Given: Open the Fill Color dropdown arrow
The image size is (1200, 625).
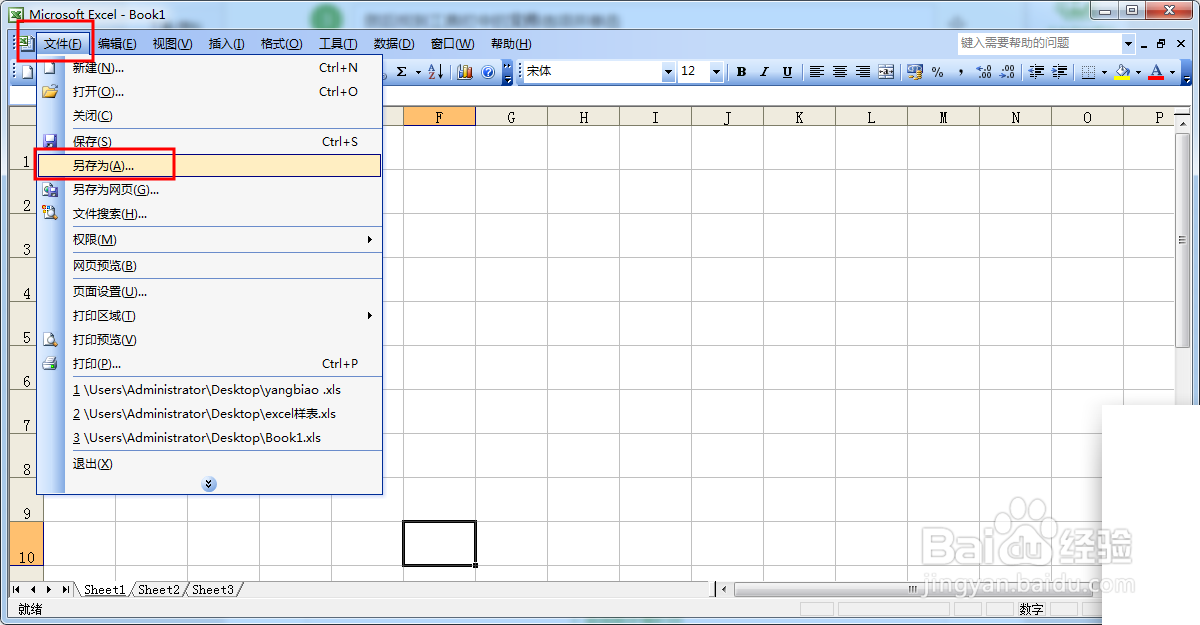Looking at the screenshot, I should (x=1138, y=72).
